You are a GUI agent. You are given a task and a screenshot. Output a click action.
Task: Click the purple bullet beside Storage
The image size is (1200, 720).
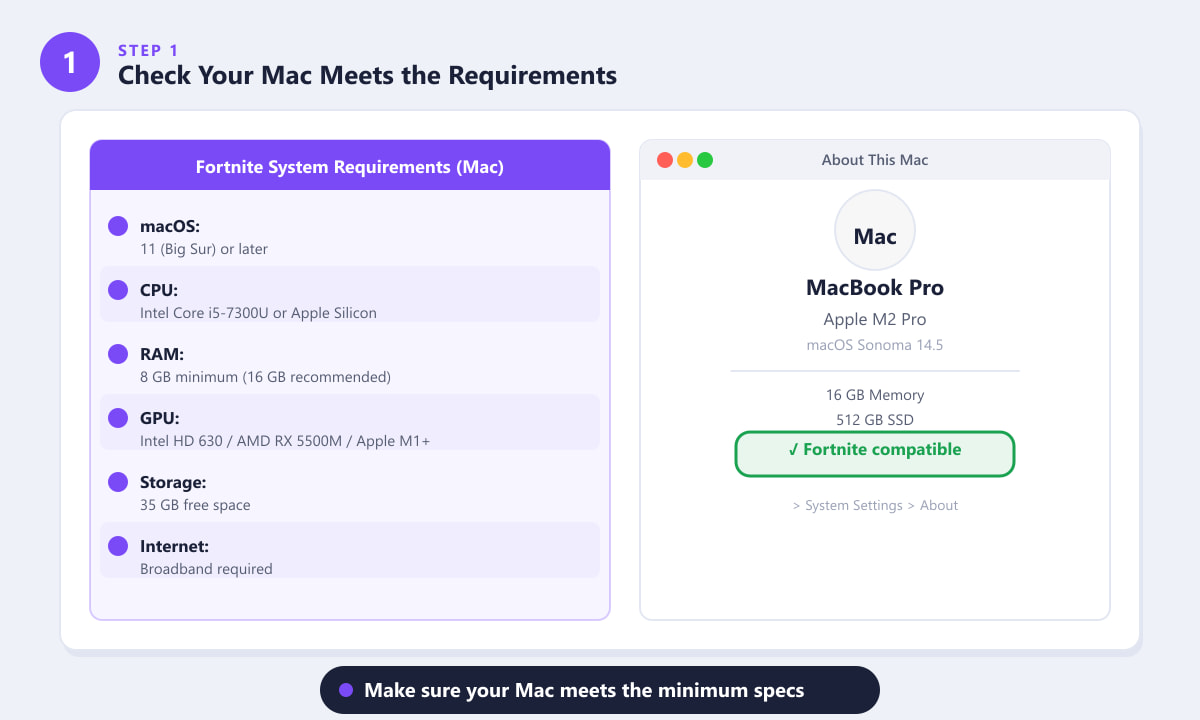click(118, 482)
